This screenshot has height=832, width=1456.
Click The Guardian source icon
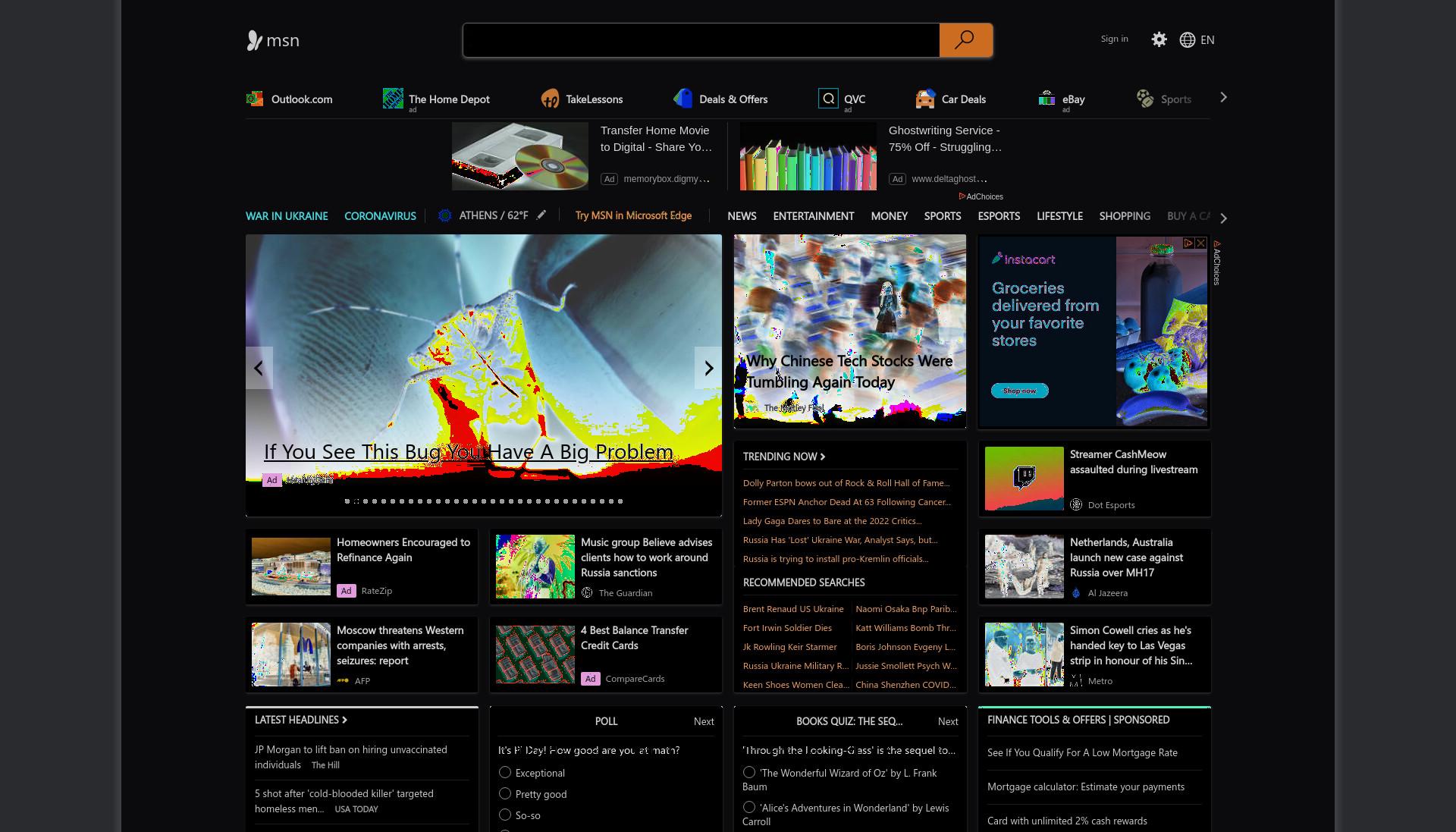tap(587, 593)
